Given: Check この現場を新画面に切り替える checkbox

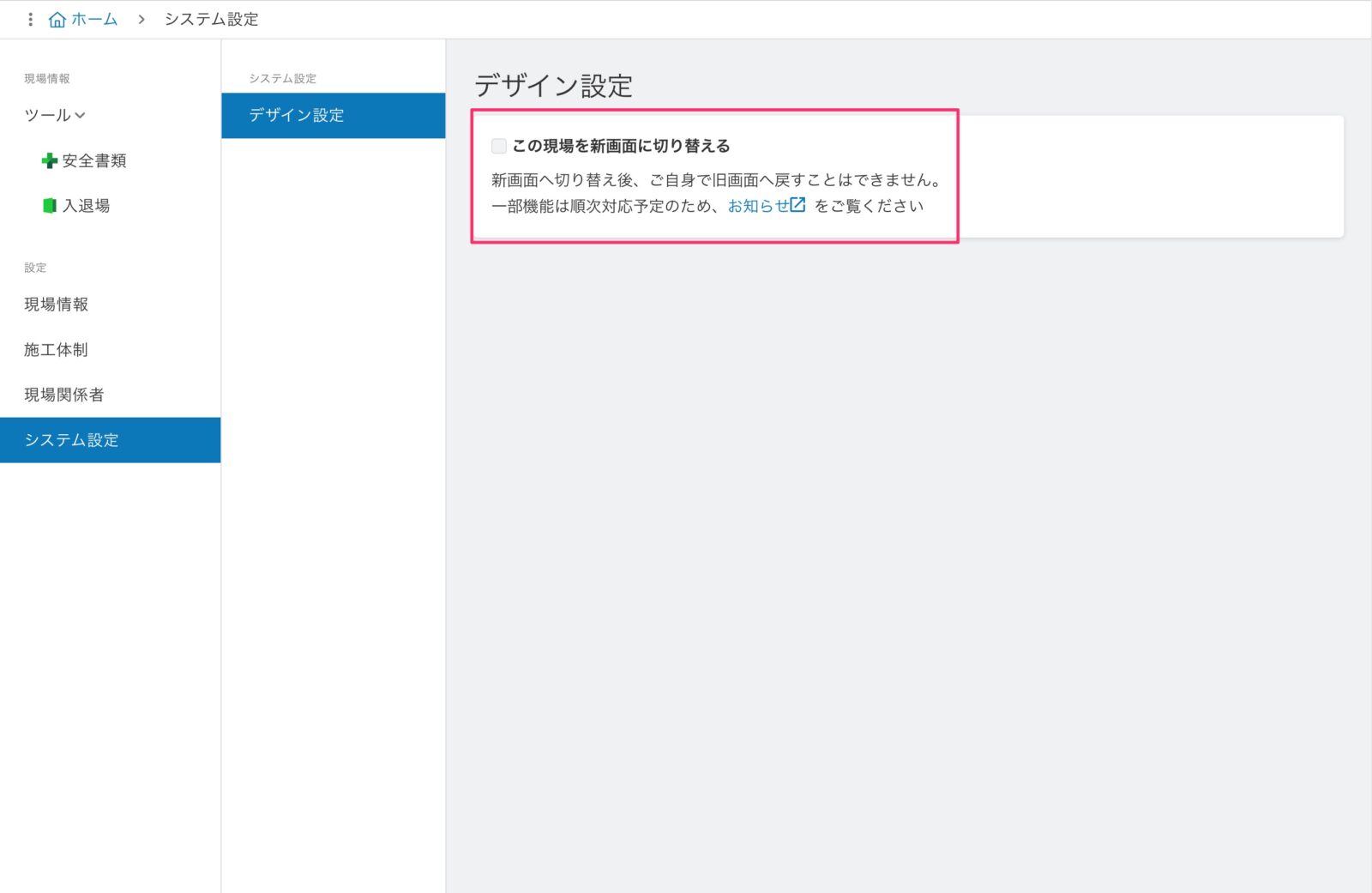Looking at the screenshot, I should click(499, 146).
